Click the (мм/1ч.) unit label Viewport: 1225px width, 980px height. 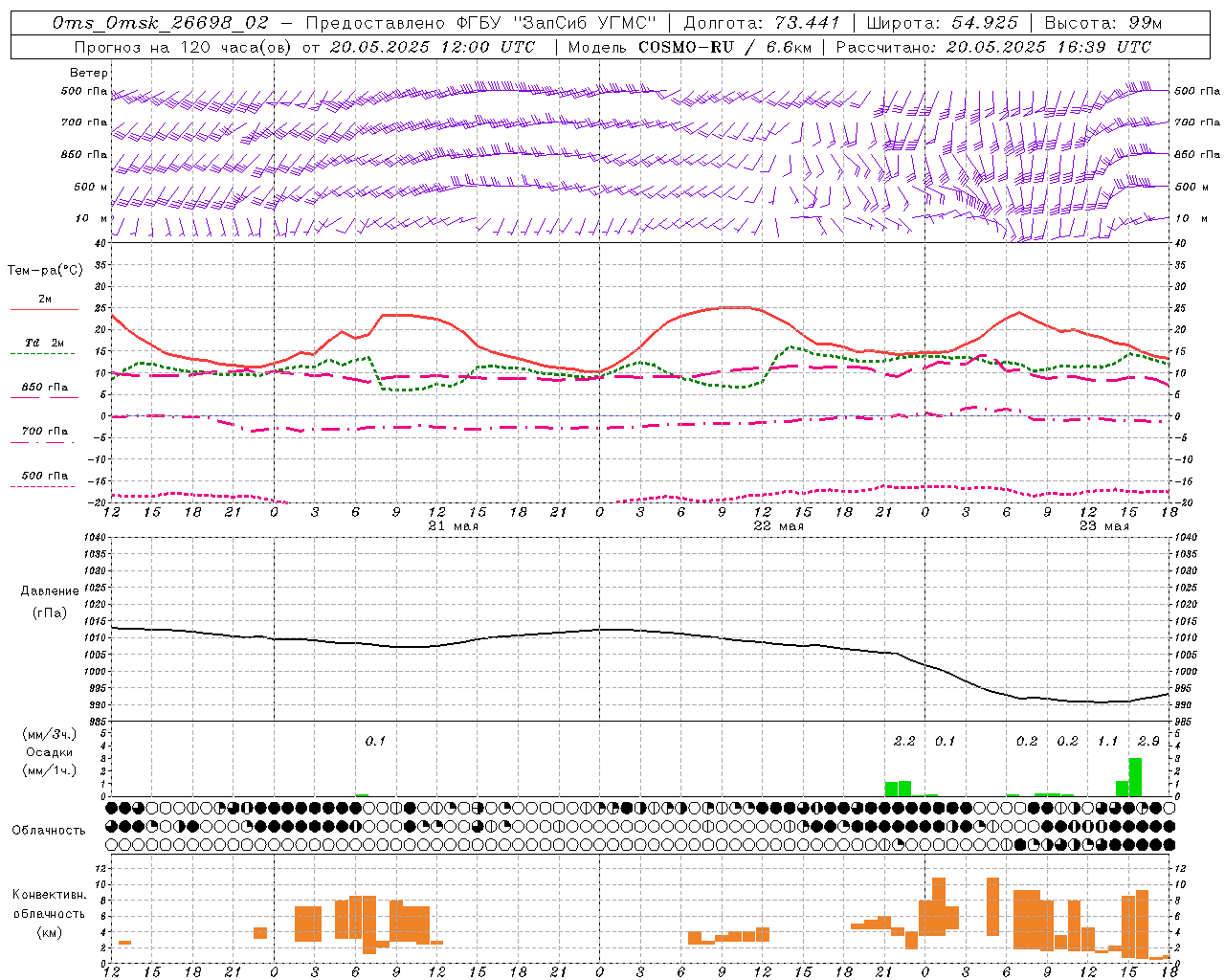[x=50, y=770]
